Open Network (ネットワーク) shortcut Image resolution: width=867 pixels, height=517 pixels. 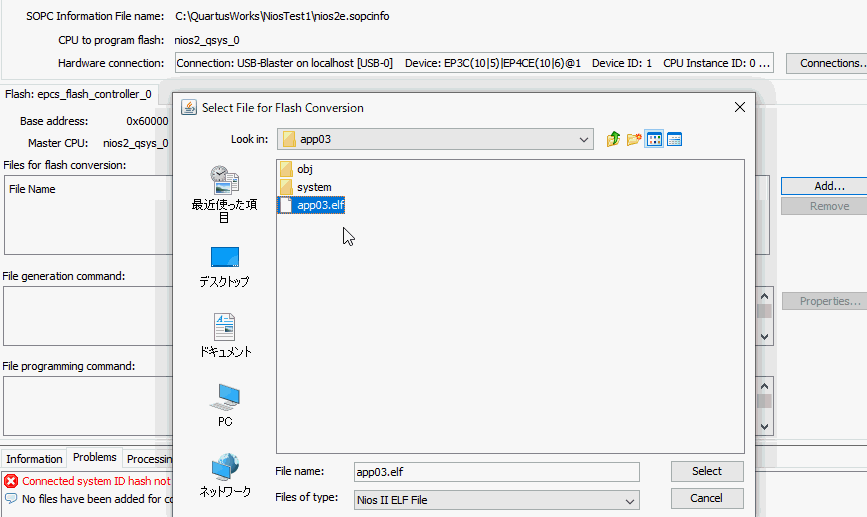click(x=224, y=476)
